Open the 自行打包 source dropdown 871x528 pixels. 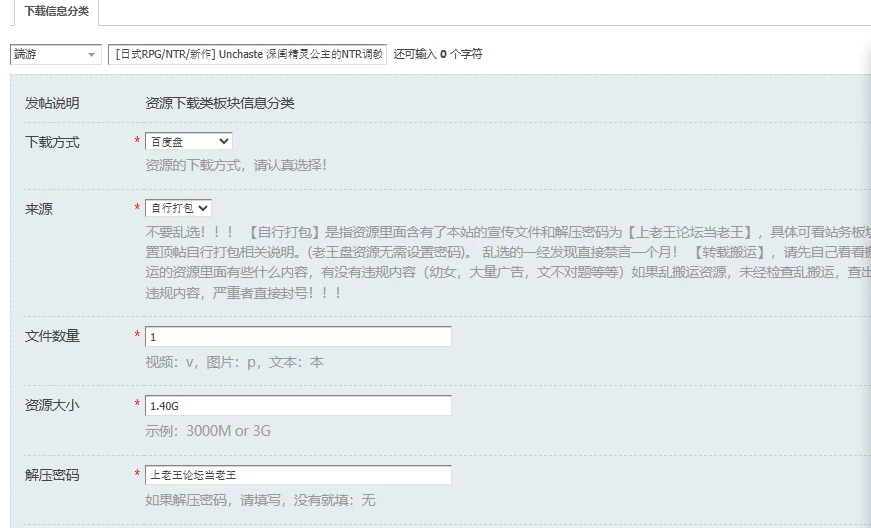(x=178, y=208)
